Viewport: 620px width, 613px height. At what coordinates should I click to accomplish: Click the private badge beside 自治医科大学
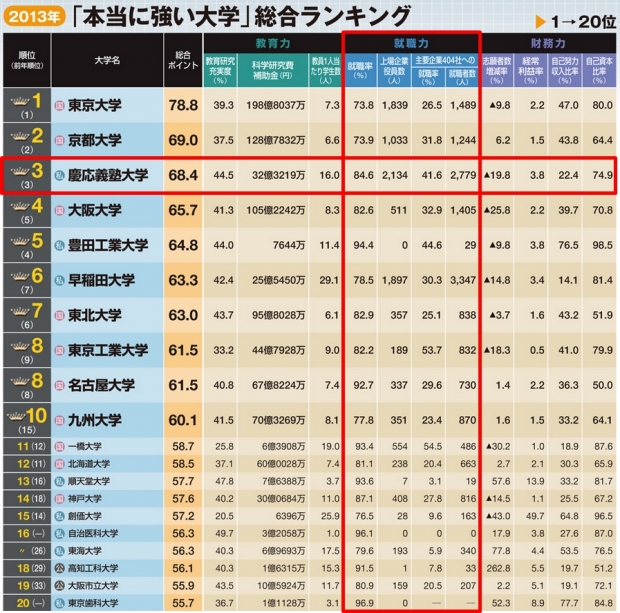click(59, 534)
